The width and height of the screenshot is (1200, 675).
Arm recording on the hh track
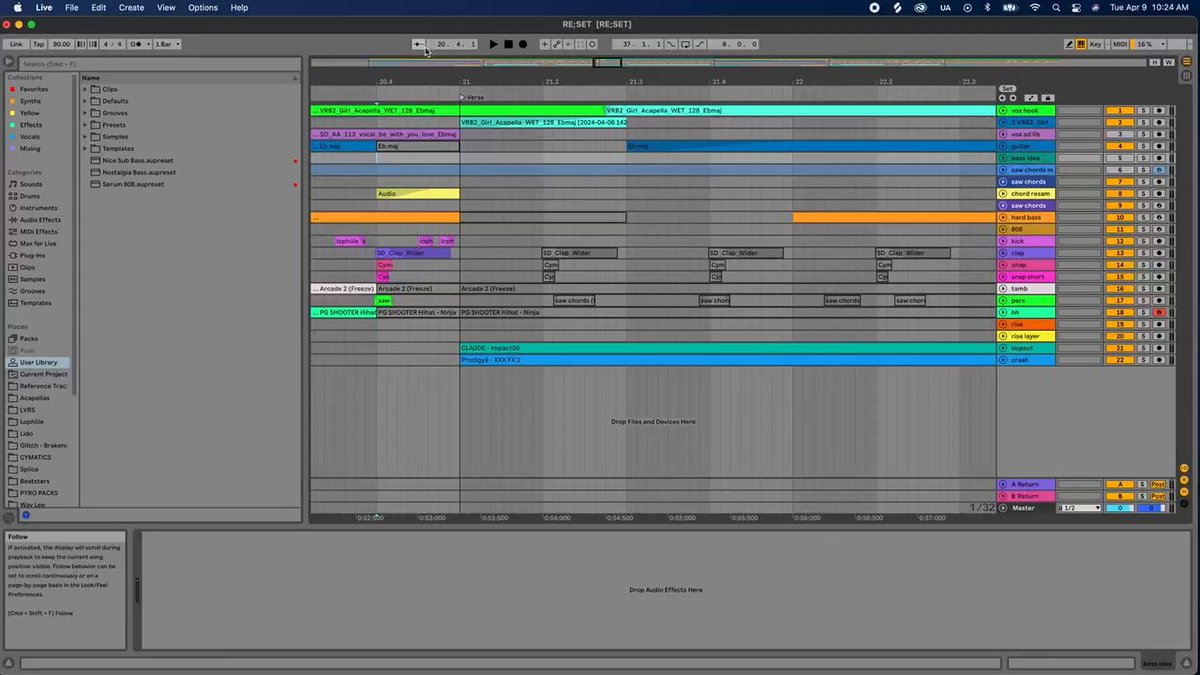click(1159, 313)
